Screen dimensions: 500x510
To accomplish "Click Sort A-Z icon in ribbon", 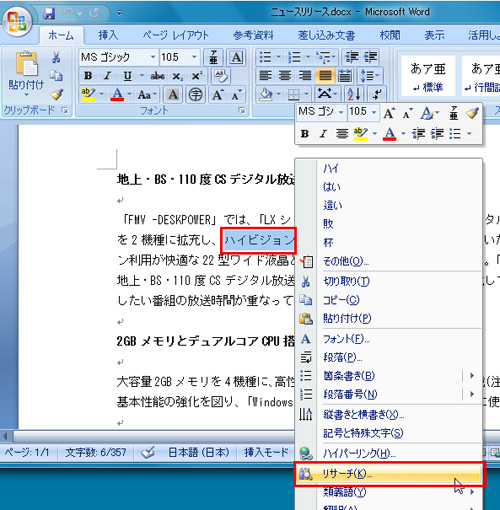I will click(354, 95).
